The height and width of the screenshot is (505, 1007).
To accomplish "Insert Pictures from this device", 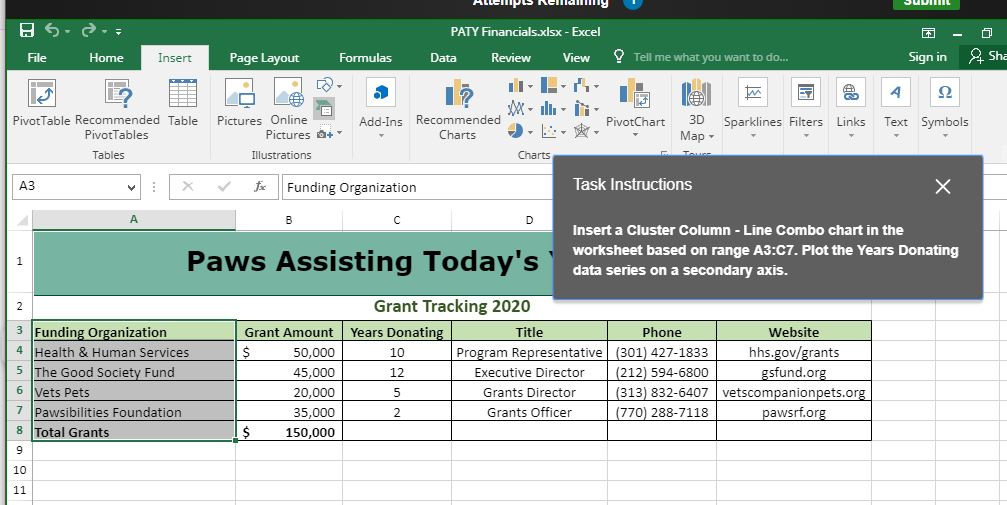I will 240,102.
